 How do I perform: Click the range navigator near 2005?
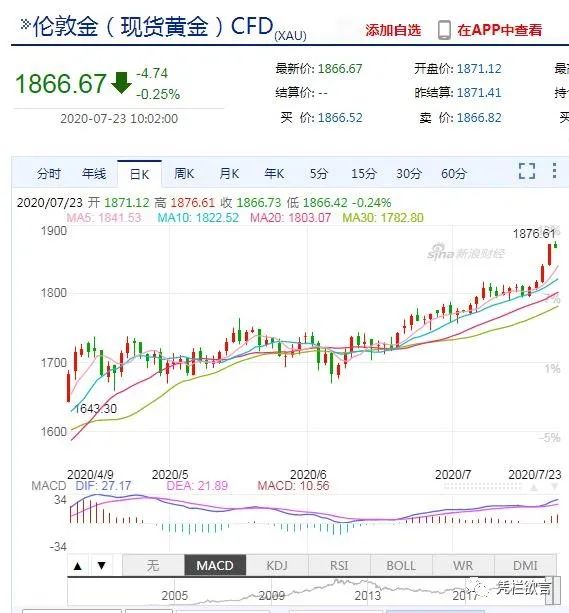point(174,595)
